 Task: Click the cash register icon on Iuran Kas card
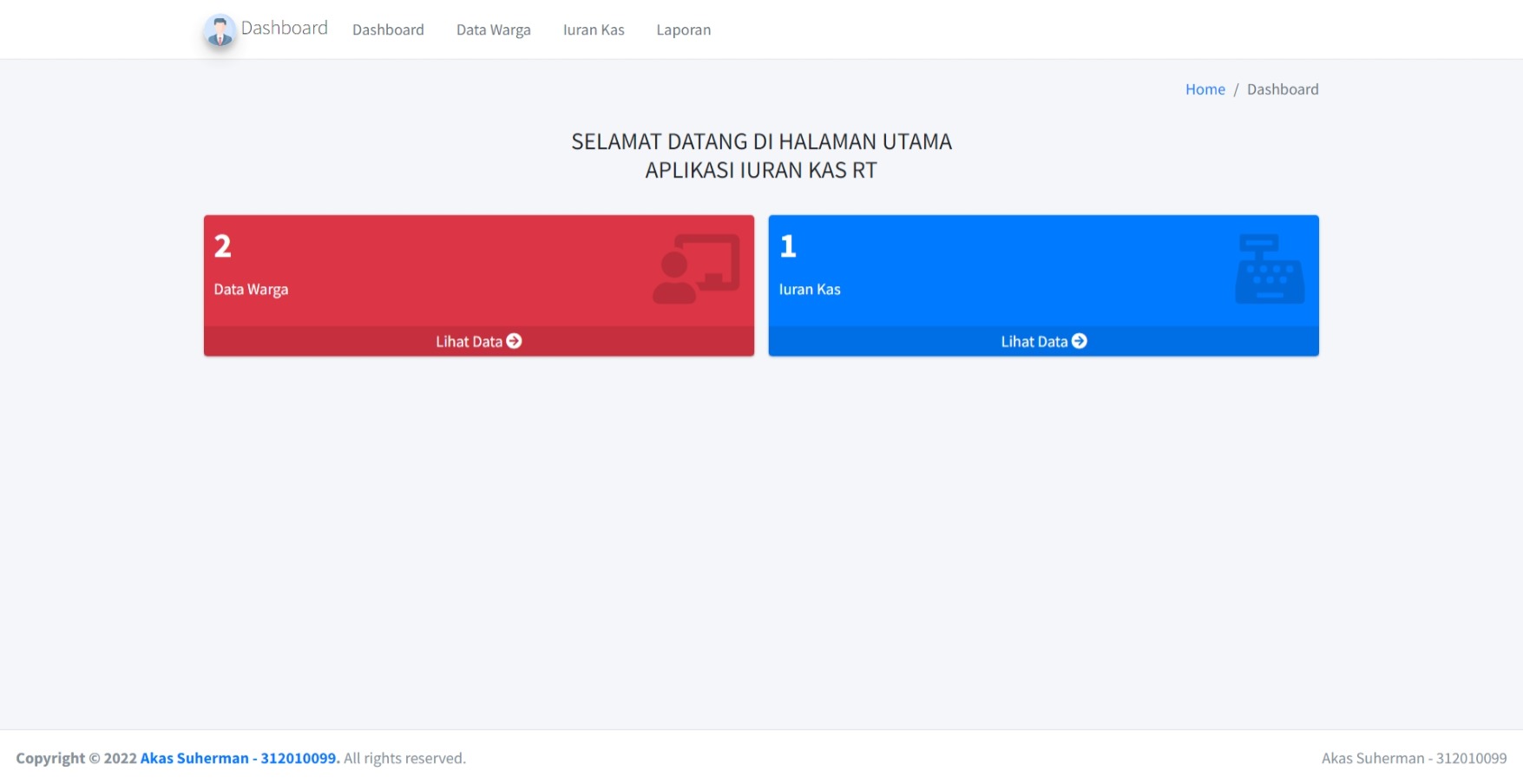(1267, 270)
